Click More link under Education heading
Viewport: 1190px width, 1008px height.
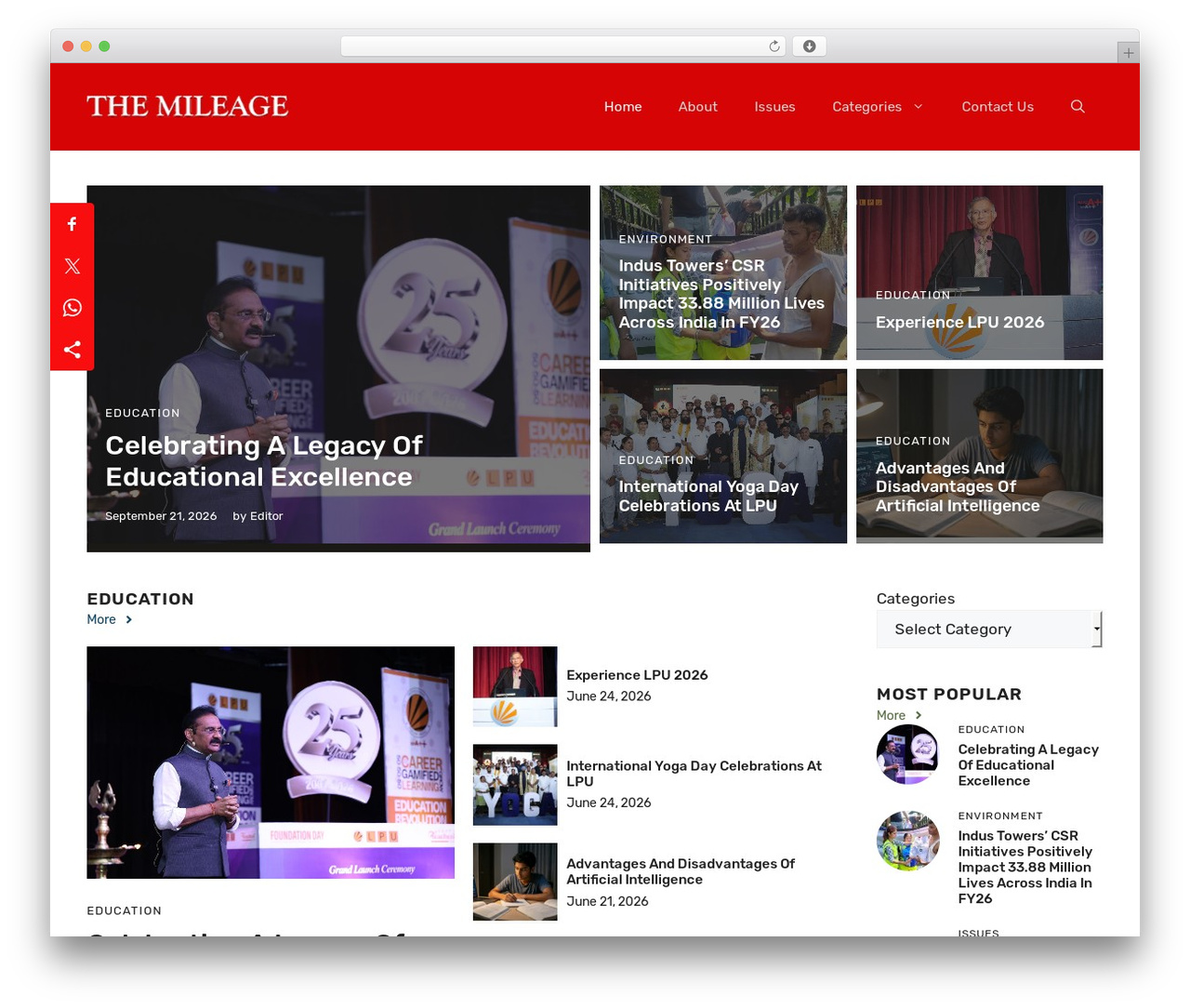pyautogui.click(x=101, y=619)
